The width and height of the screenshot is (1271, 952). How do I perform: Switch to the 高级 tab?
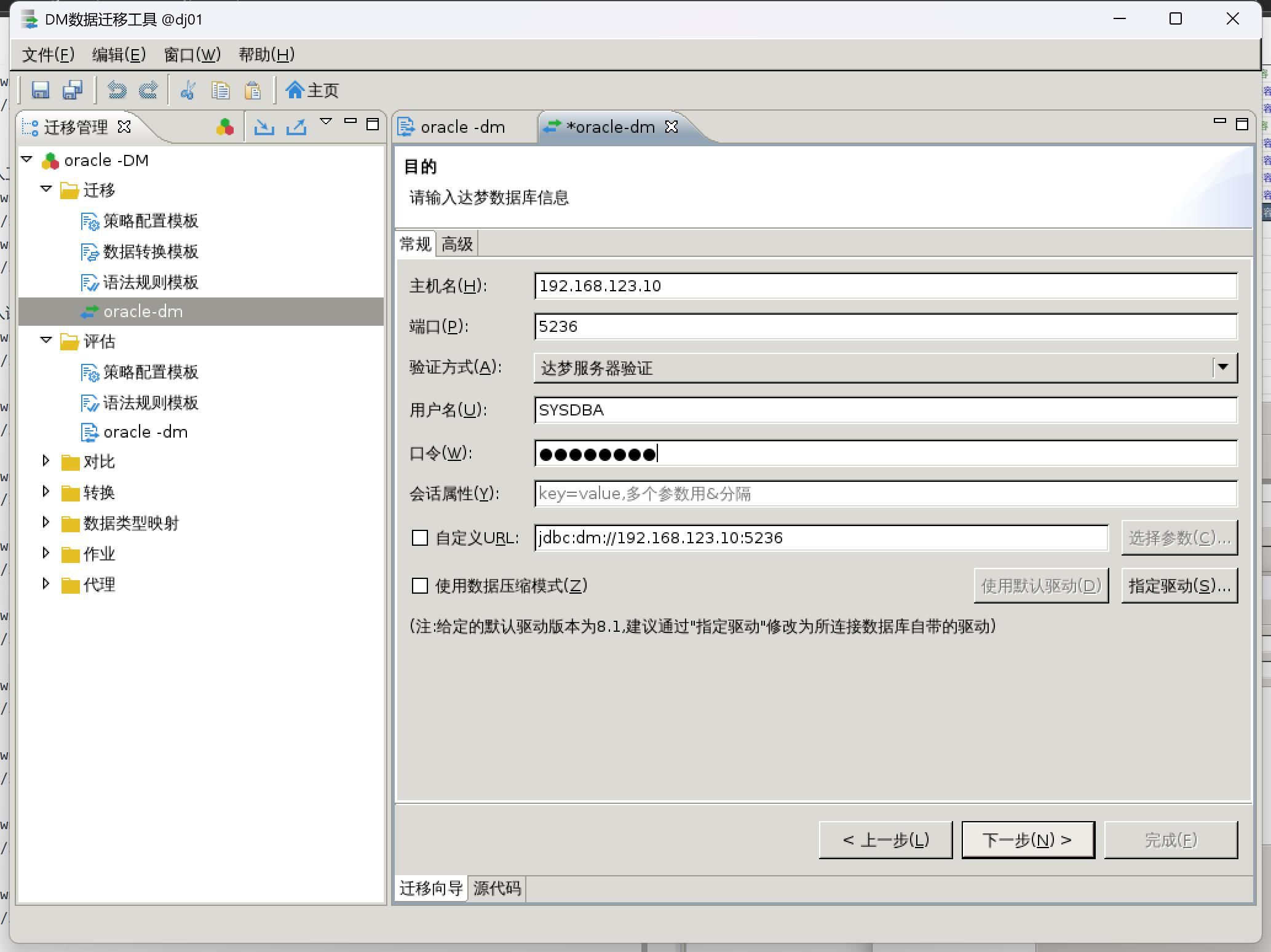click(x=457, y=244)
